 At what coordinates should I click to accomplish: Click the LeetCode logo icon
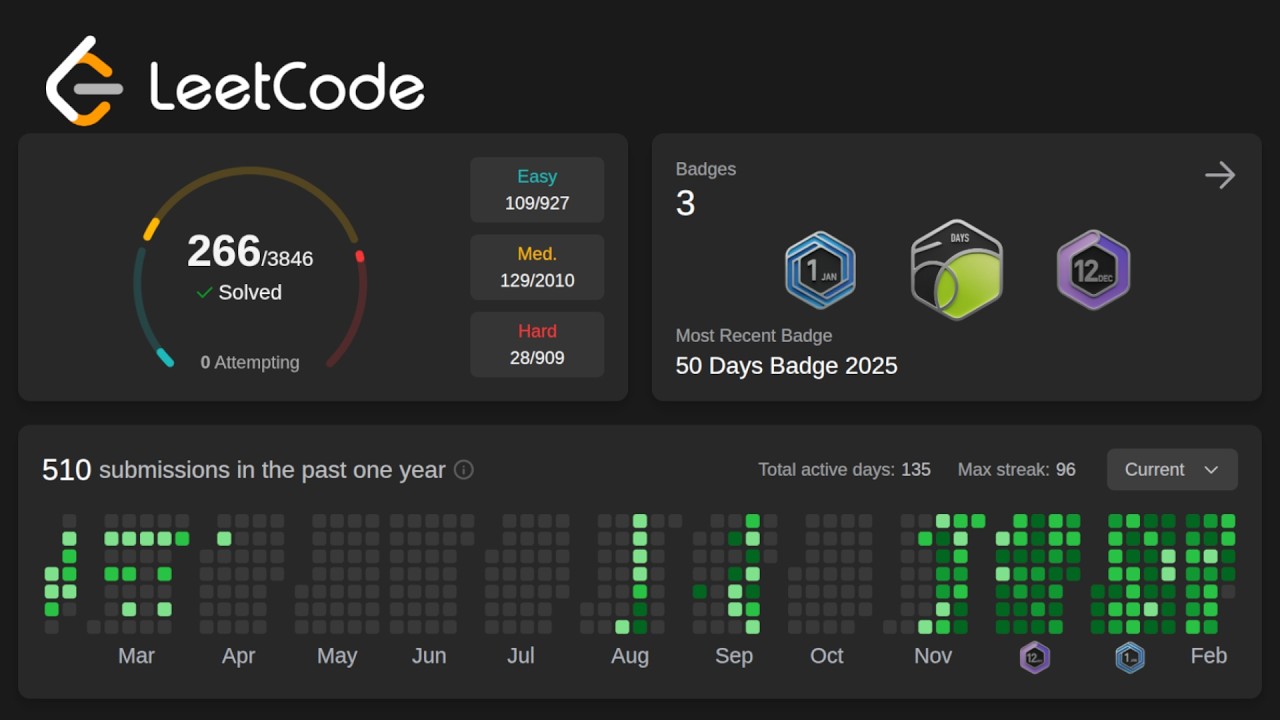(84, 82)
